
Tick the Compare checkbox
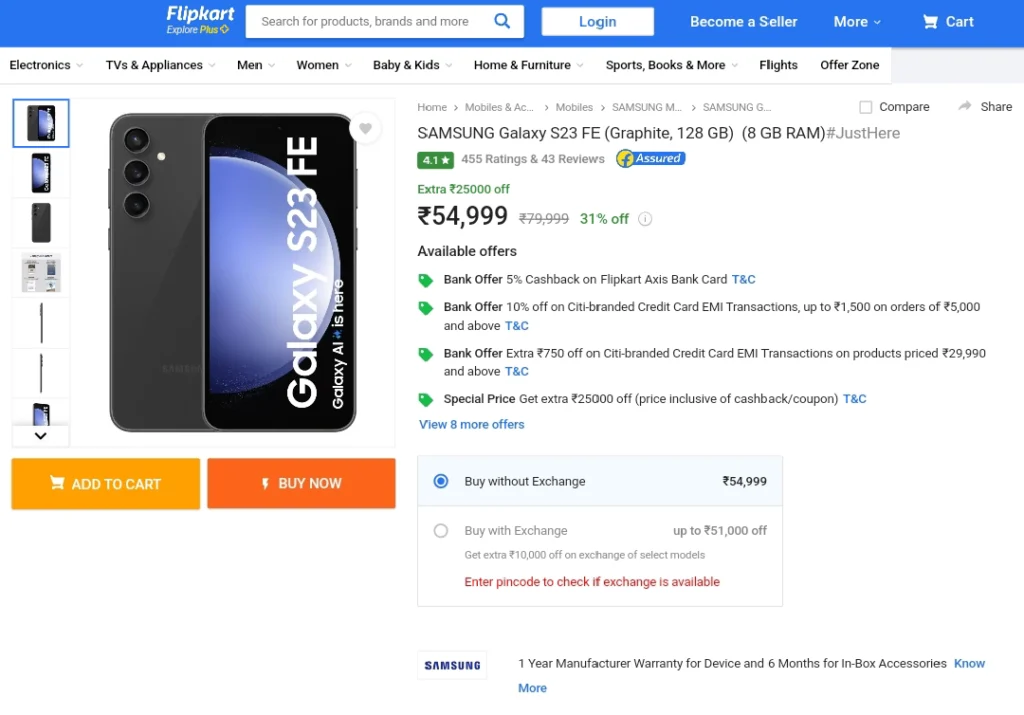click(865, 106)
